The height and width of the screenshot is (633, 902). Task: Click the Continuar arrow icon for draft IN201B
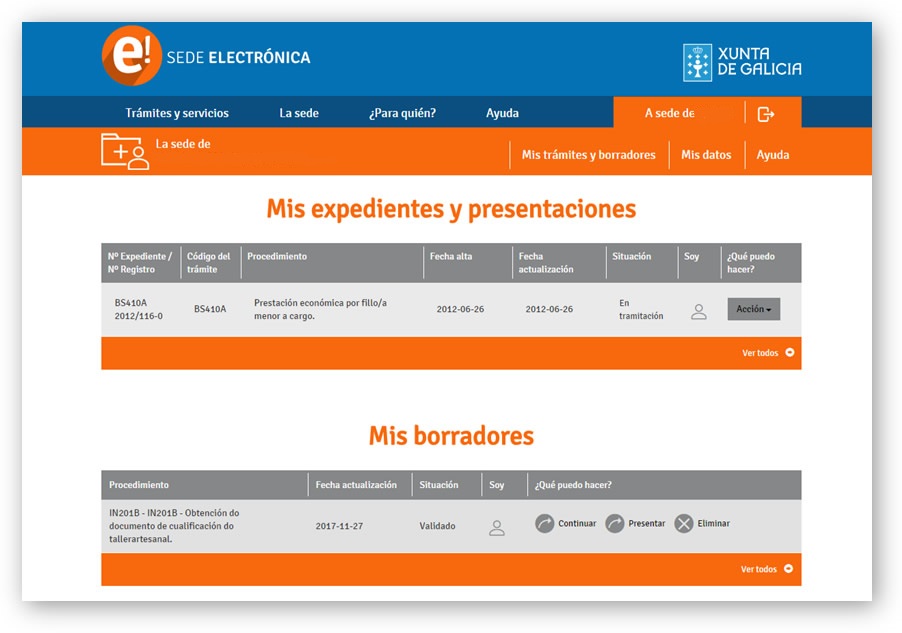(x=545, y=522)
